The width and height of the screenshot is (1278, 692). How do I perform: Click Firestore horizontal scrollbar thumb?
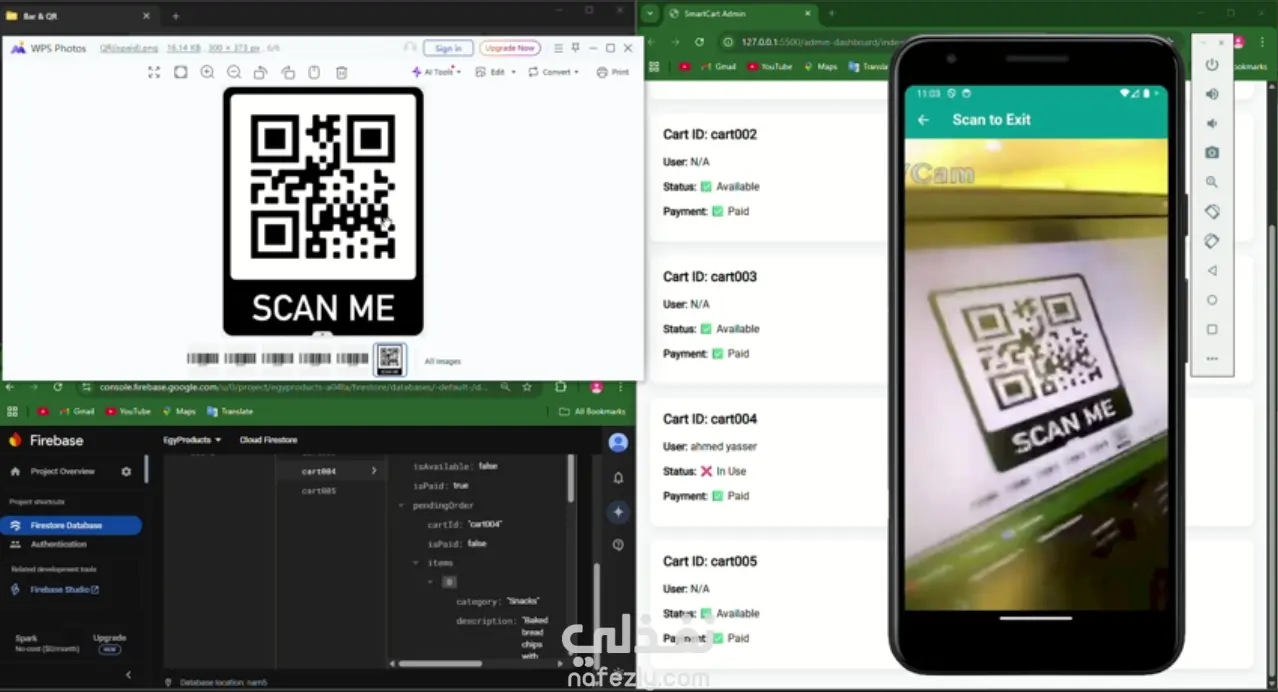[x=440, y=663]
